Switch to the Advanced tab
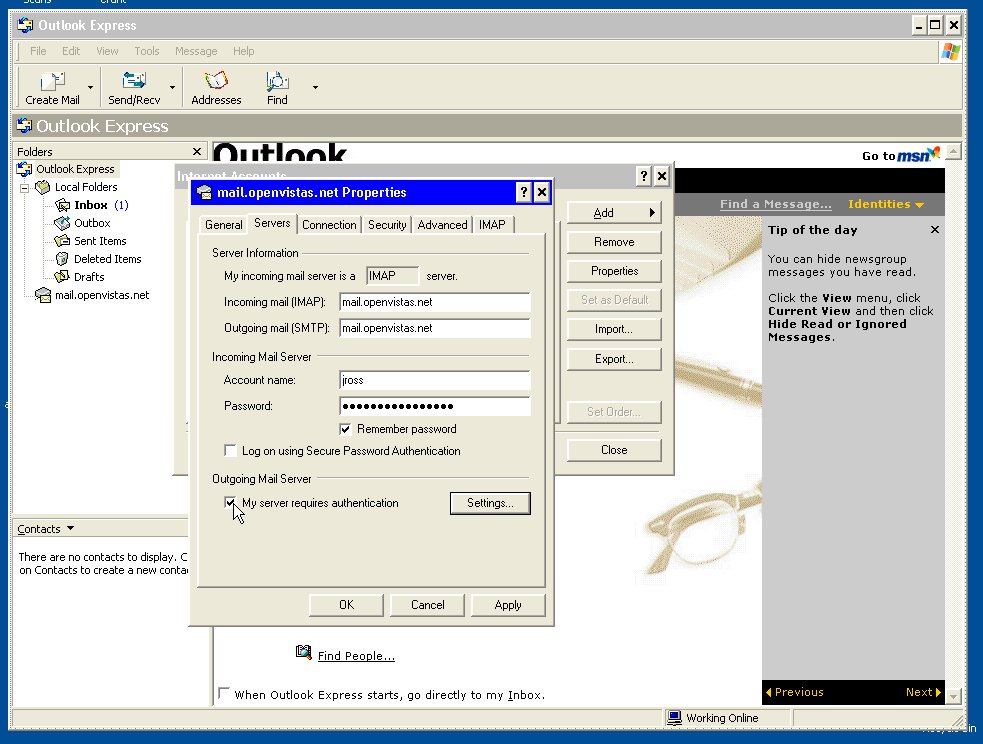 tap(443, 225)
